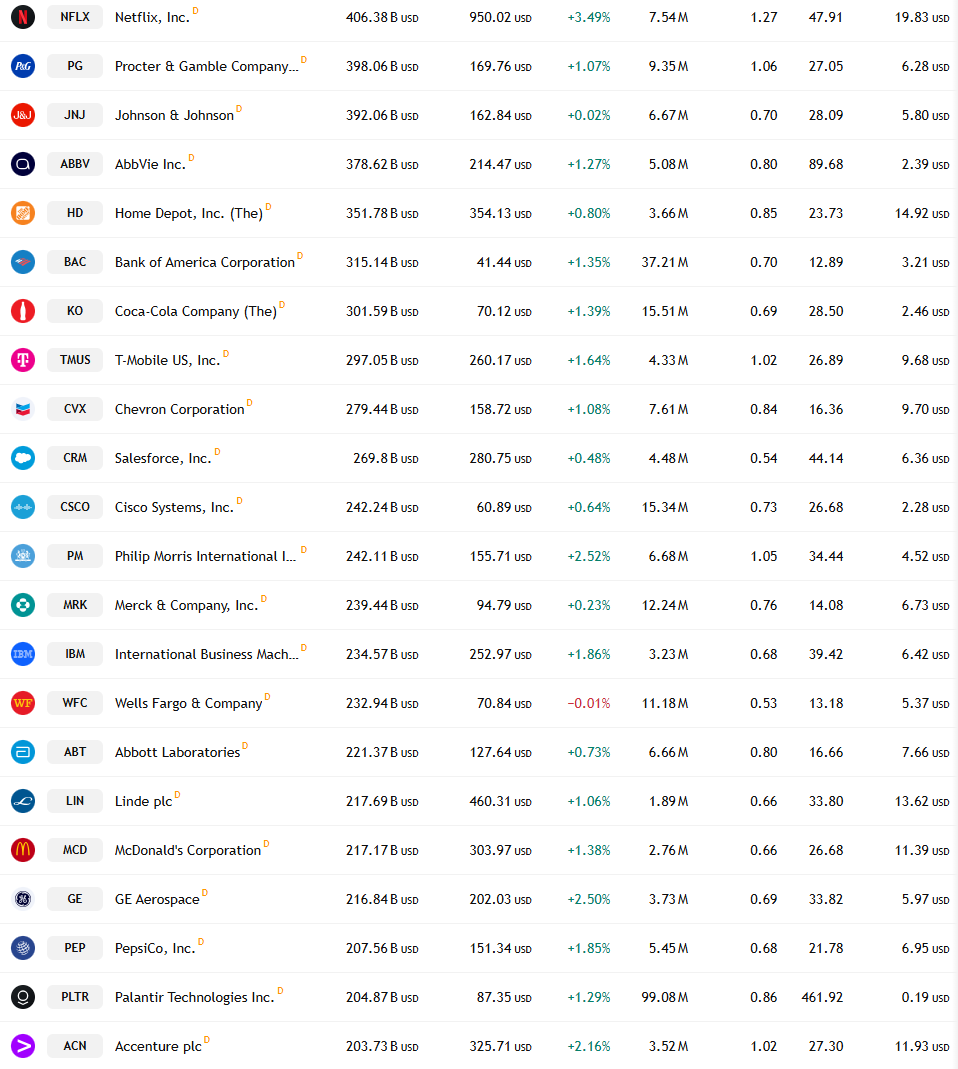Open Bank of America Corporation link
This screenshot has width=958, height=1069.
pos(205,262)
